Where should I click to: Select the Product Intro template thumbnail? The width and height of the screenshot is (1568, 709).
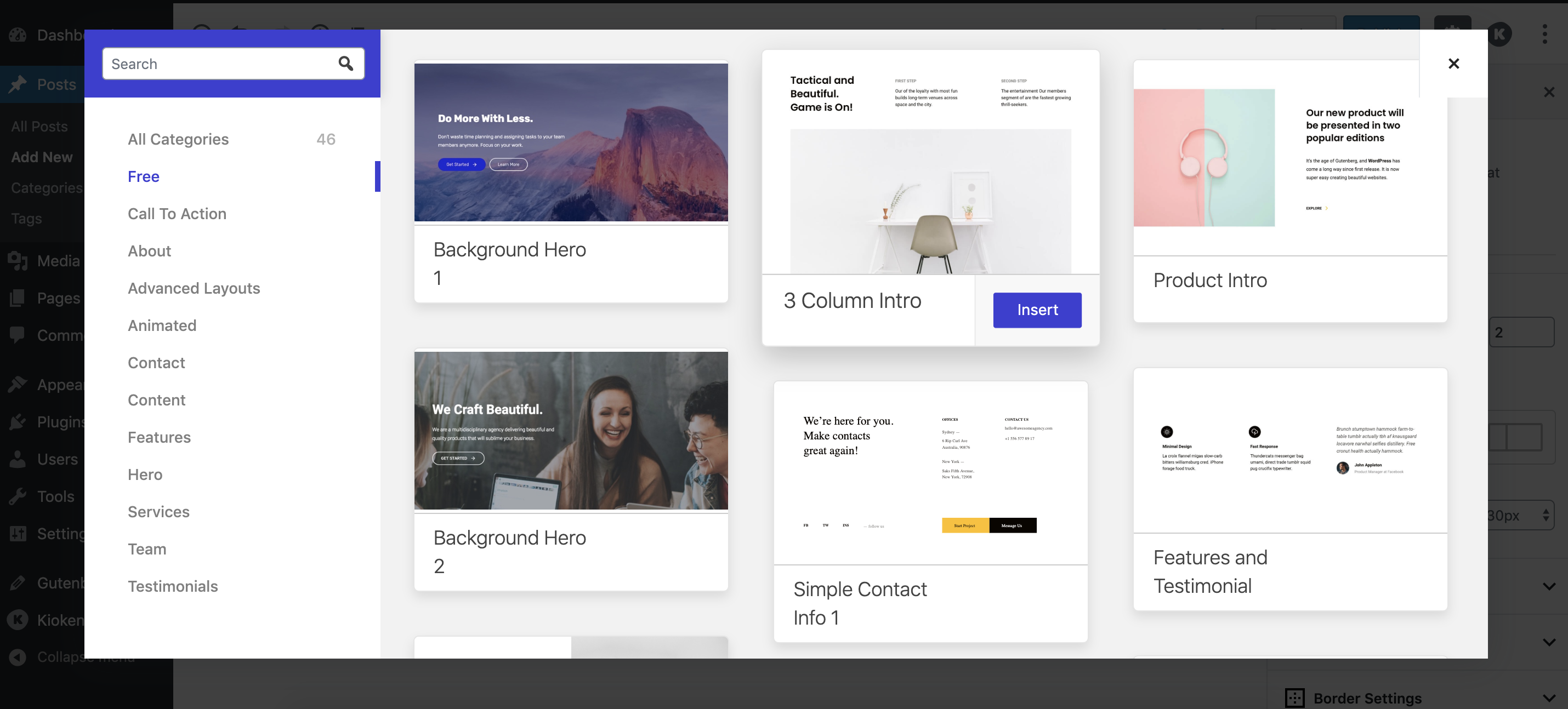tap(1289, 158)
